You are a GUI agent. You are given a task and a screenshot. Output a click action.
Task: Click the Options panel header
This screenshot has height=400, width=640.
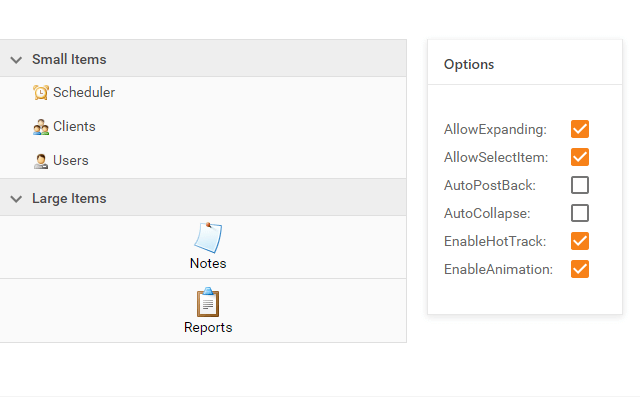point(469,64)
